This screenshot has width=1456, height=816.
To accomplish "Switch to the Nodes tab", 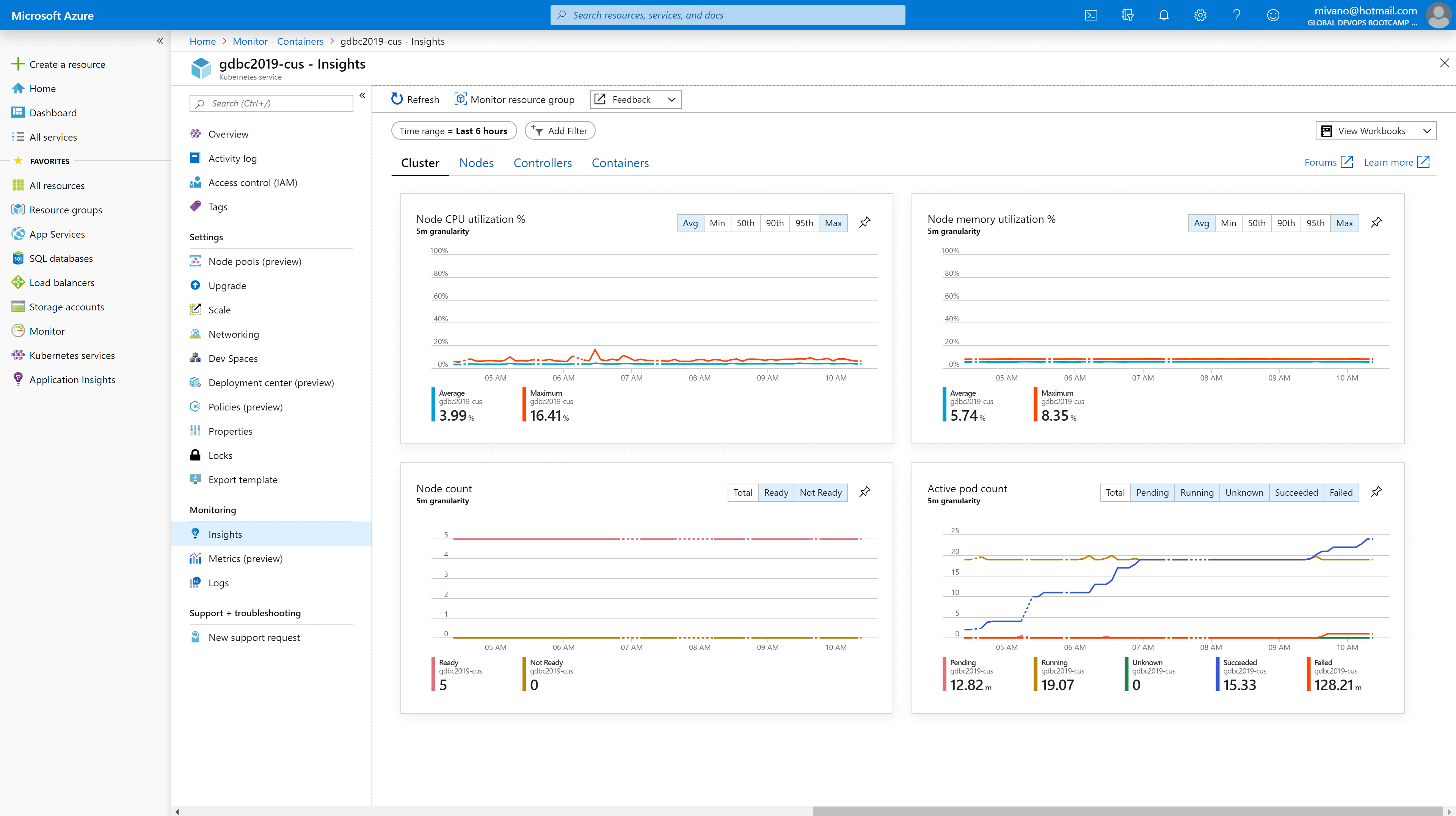I will pyautogui.click(x=476, y=163).
